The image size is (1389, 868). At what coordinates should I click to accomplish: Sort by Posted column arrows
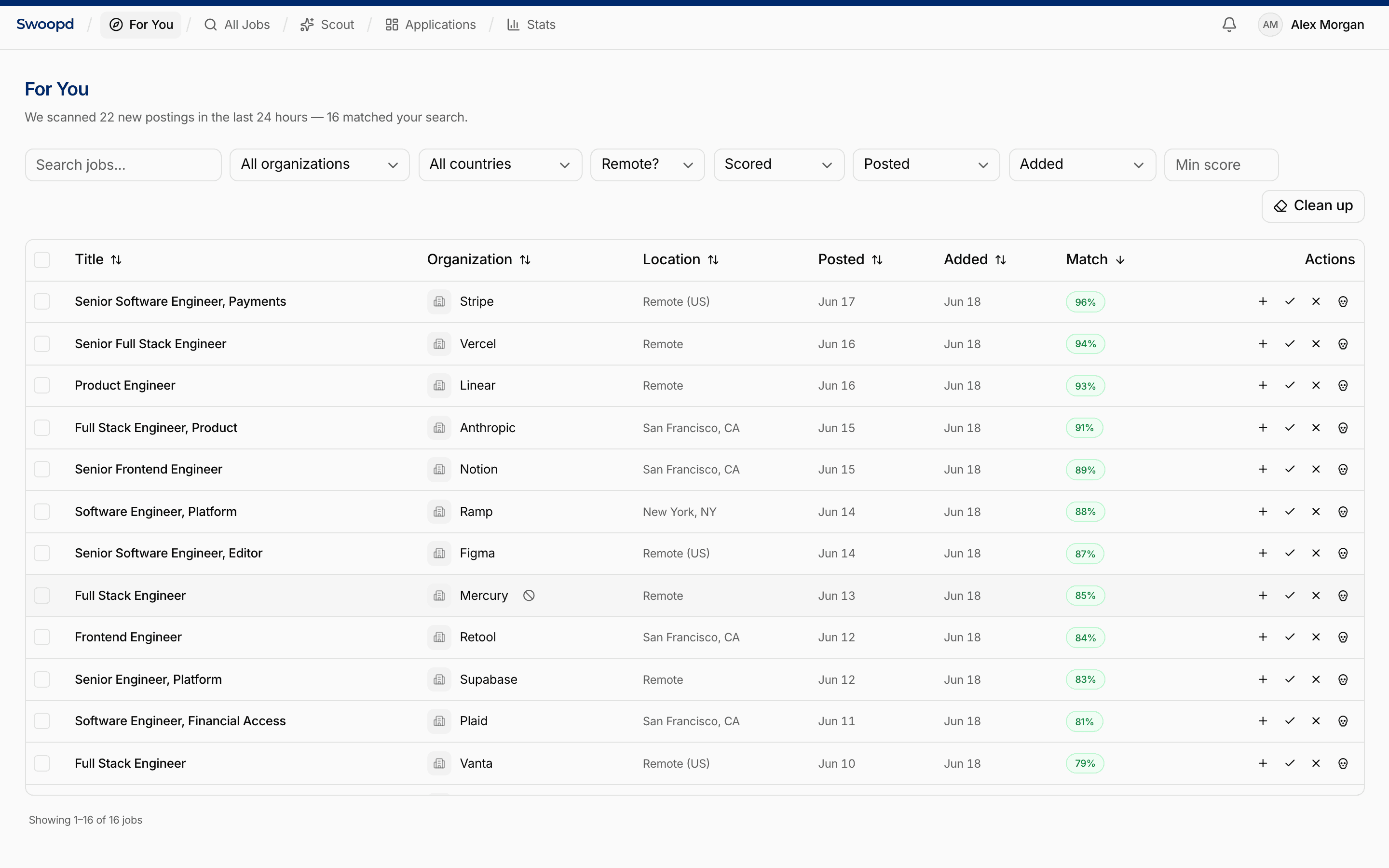[877, 259]
